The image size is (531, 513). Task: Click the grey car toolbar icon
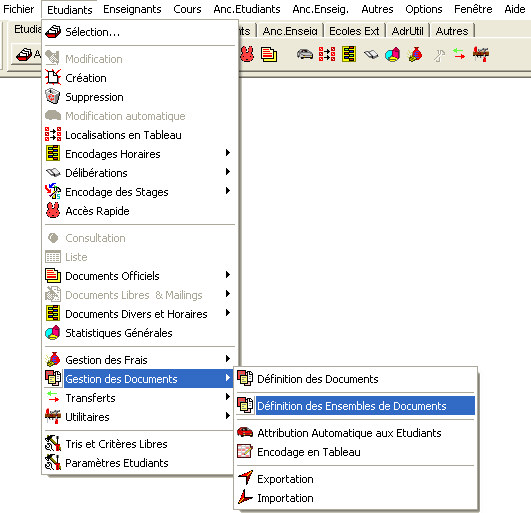click(x=305, y=54)
